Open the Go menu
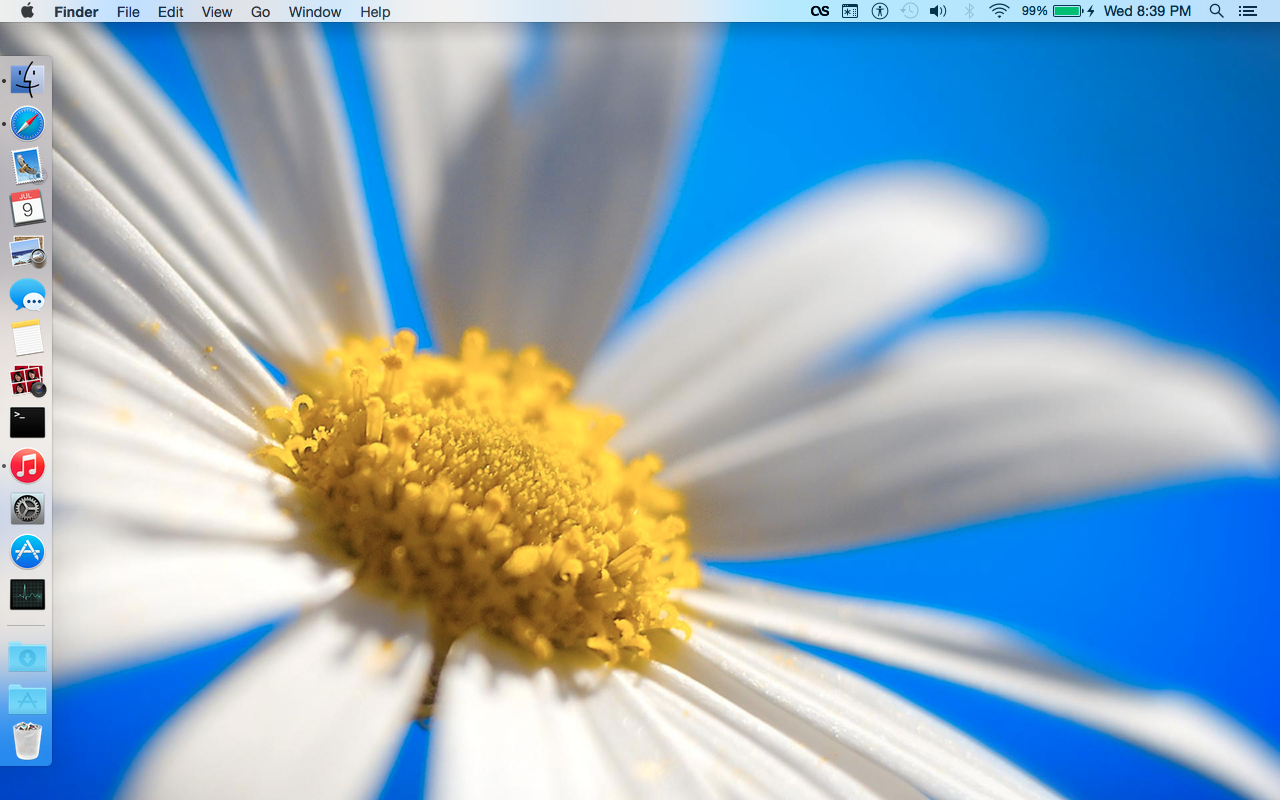This screenshot has width=1280, height=800. [261, 12]
